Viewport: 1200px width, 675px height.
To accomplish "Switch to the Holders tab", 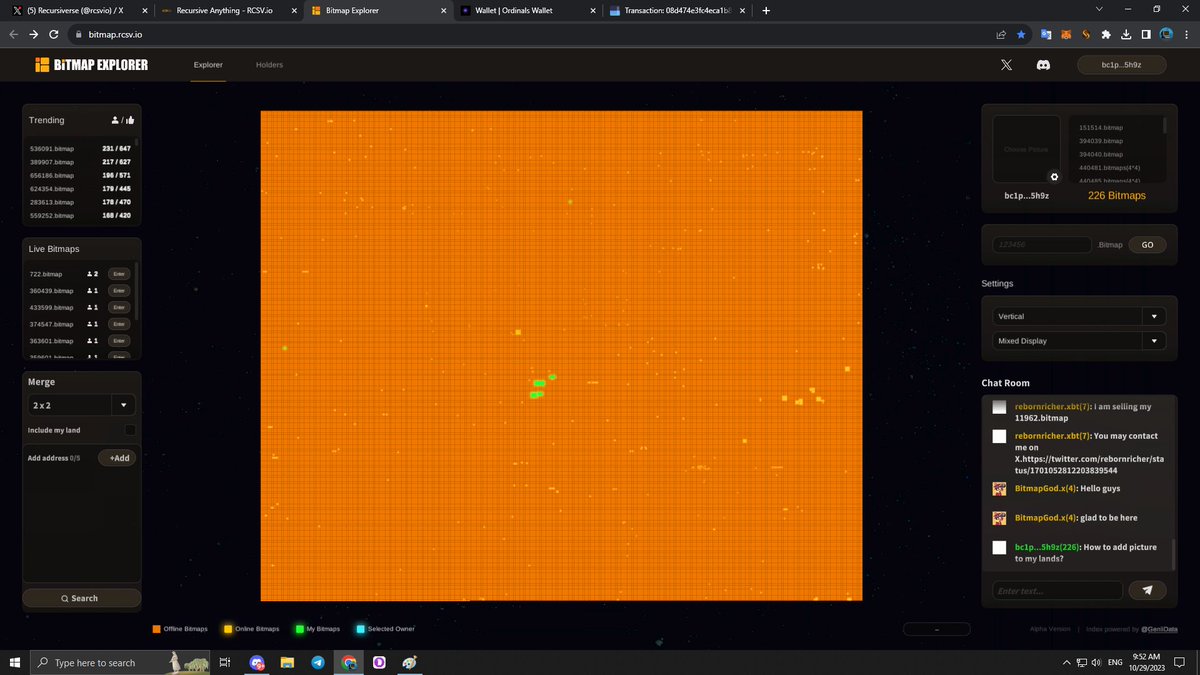I will pyautogui.click(x=269, y=64).
